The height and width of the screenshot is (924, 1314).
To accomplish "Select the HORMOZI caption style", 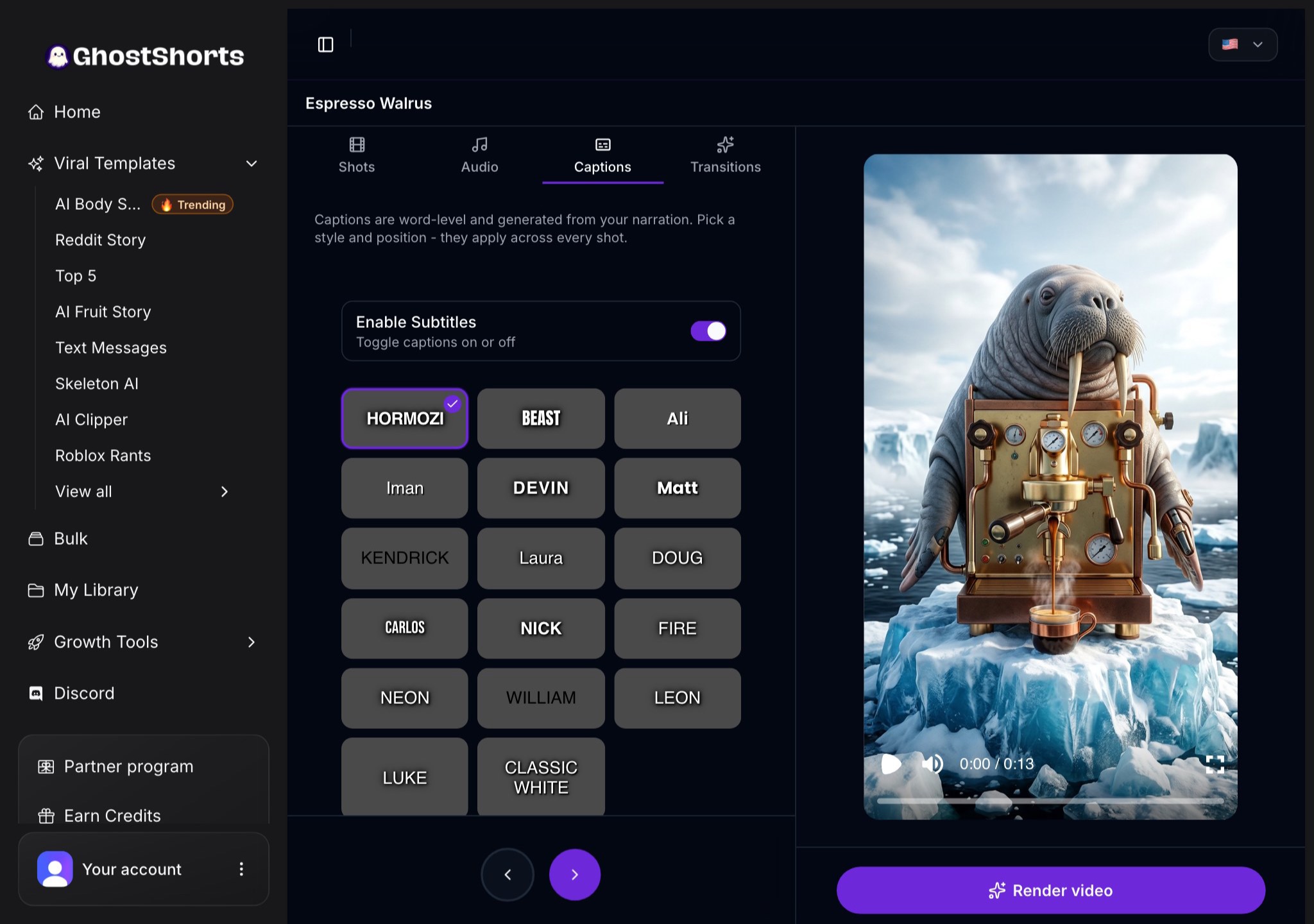I will click(405, 418).
